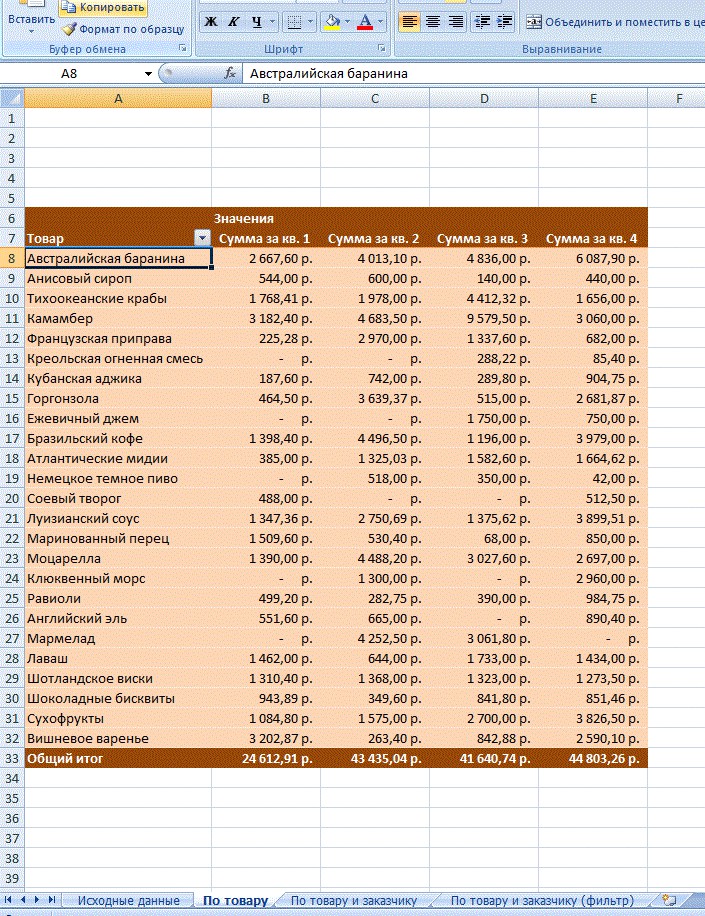Open font color dropdown arrow
The image size is (705, 916).
click(x=380, y=22)
